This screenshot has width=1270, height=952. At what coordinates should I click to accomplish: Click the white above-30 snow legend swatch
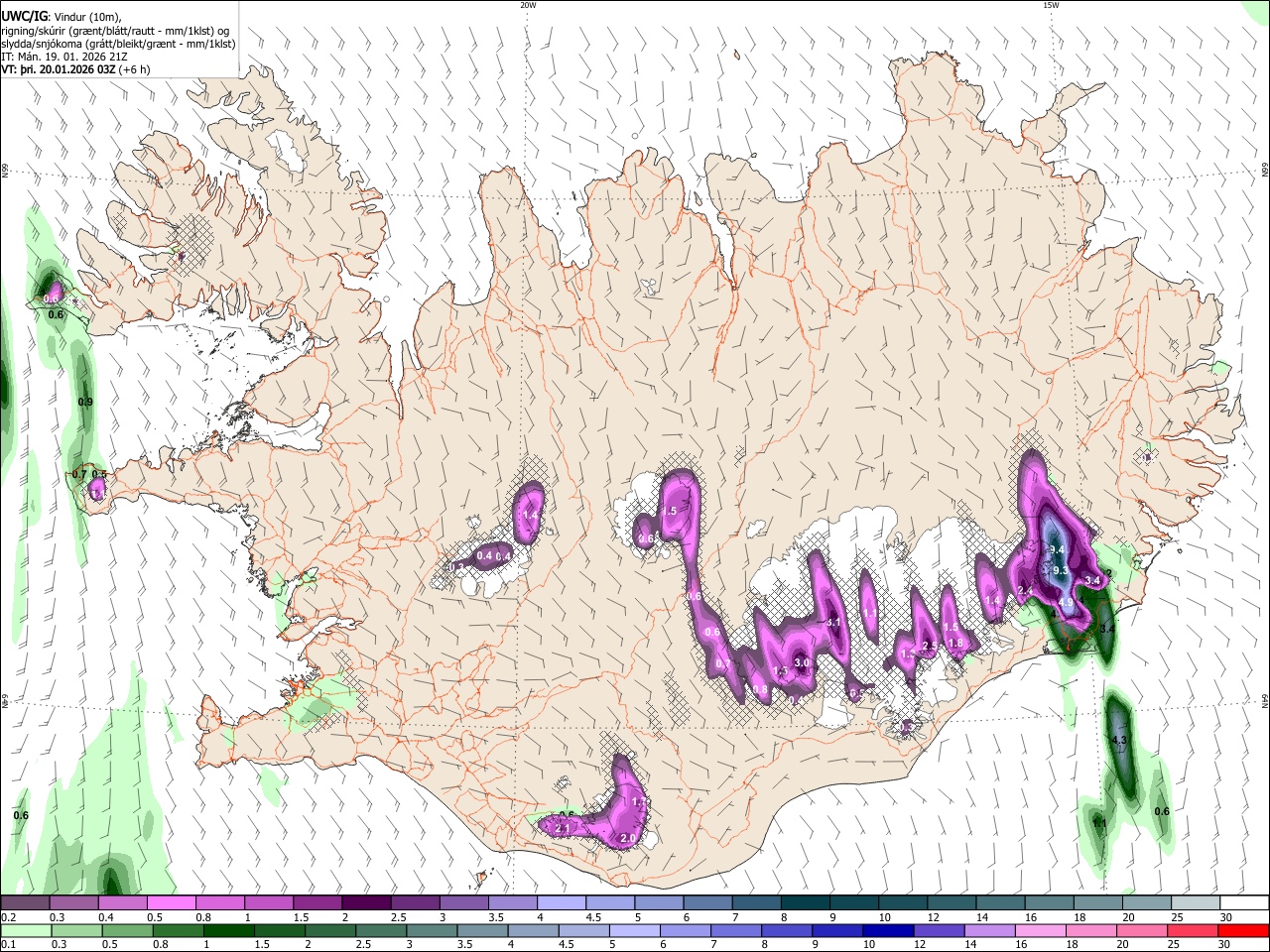point(1243,903)
